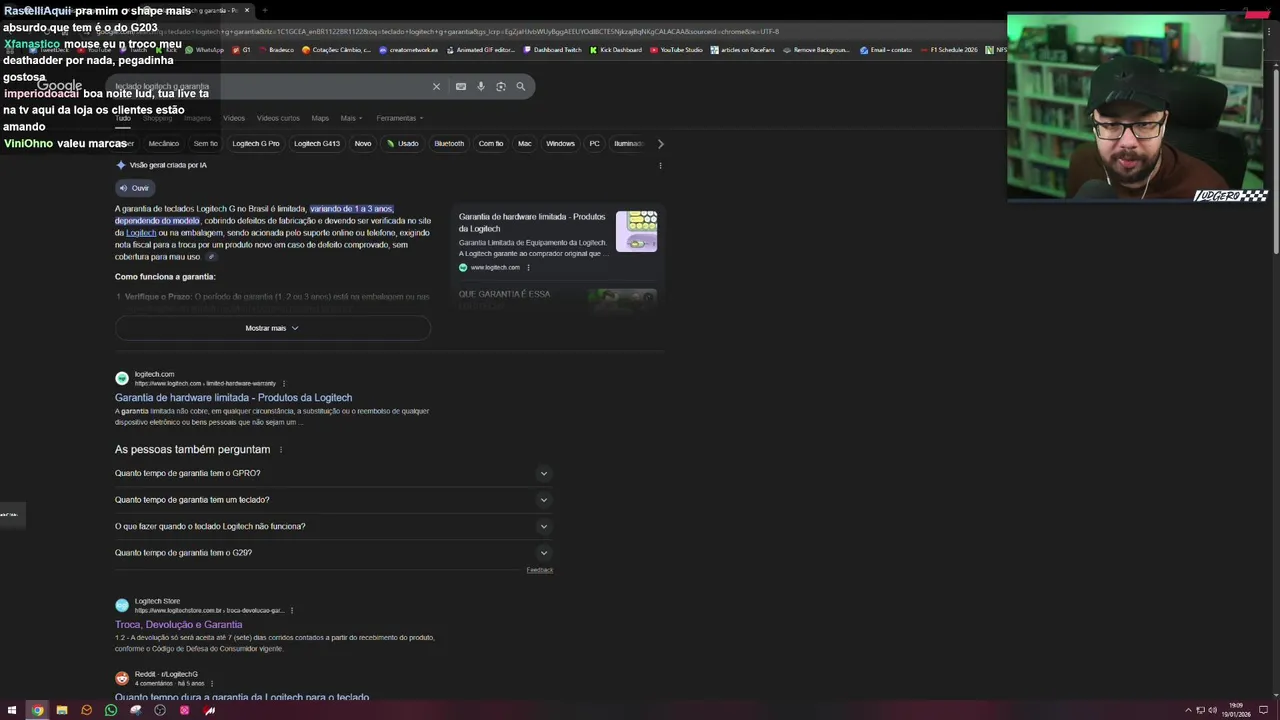Open the 'Ferramentas' tools dropdown
This screenshot has height=720, width=1280.
[x=400, y=118]
